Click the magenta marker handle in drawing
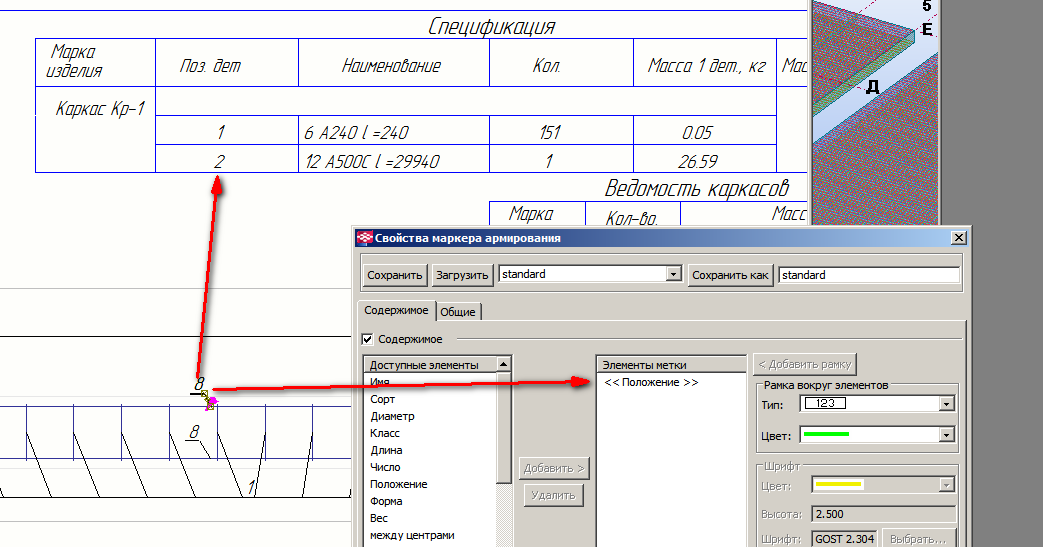This screenshot has width=1043, height=547. point(211,402)
